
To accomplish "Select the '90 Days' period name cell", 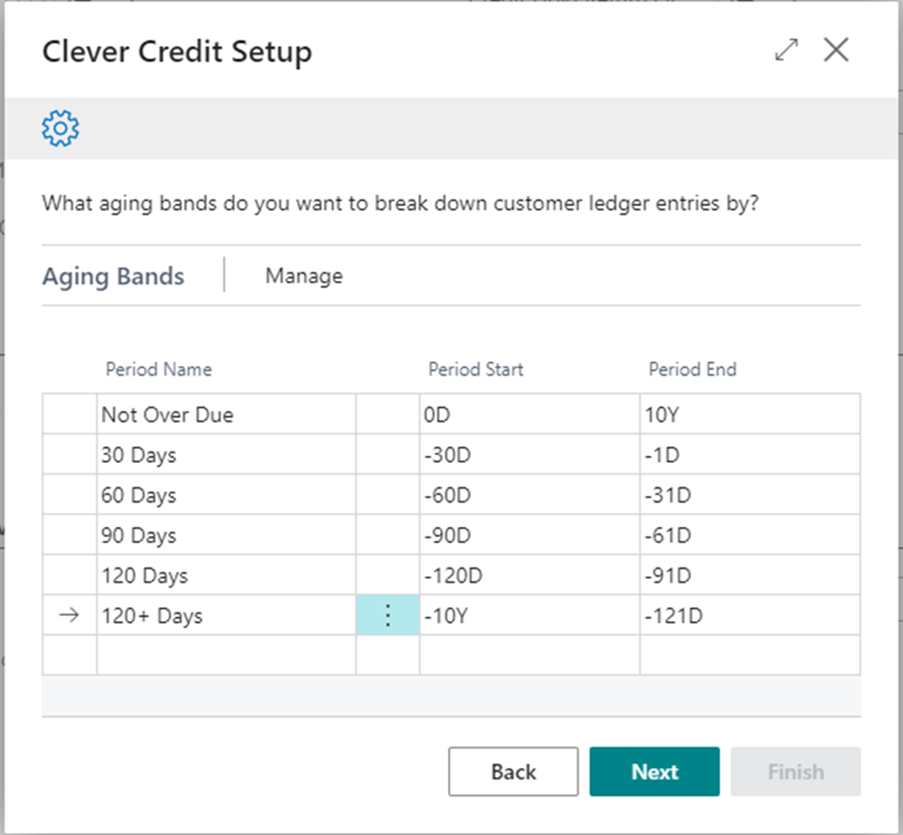I will 226,535.
